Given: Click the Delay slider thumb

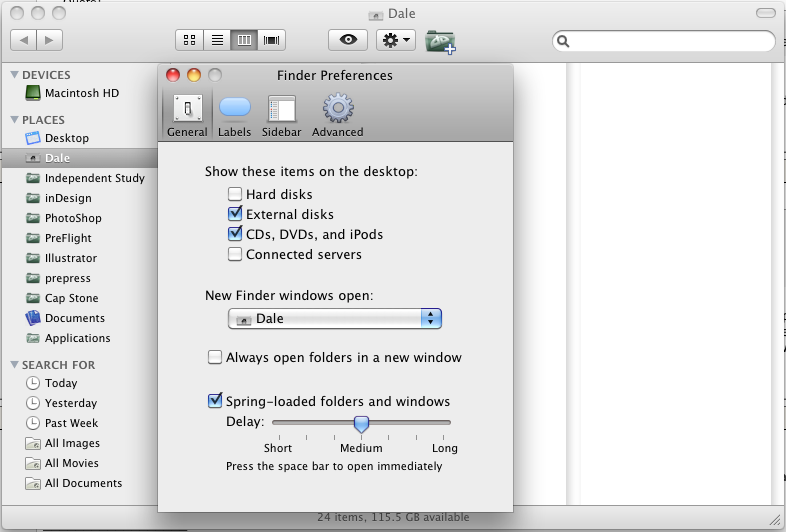Looking at the screenshot, I should pyautogui.click(x=361, y=424).
